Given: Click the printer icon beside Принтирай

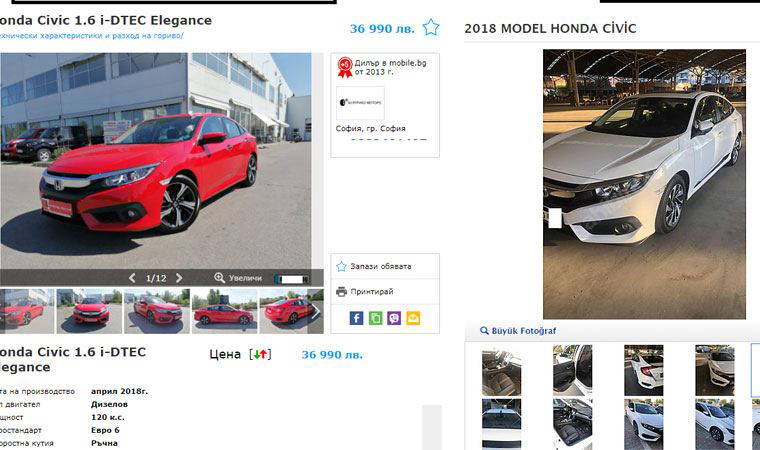Looking at the screenshot, I should (341, 291).
